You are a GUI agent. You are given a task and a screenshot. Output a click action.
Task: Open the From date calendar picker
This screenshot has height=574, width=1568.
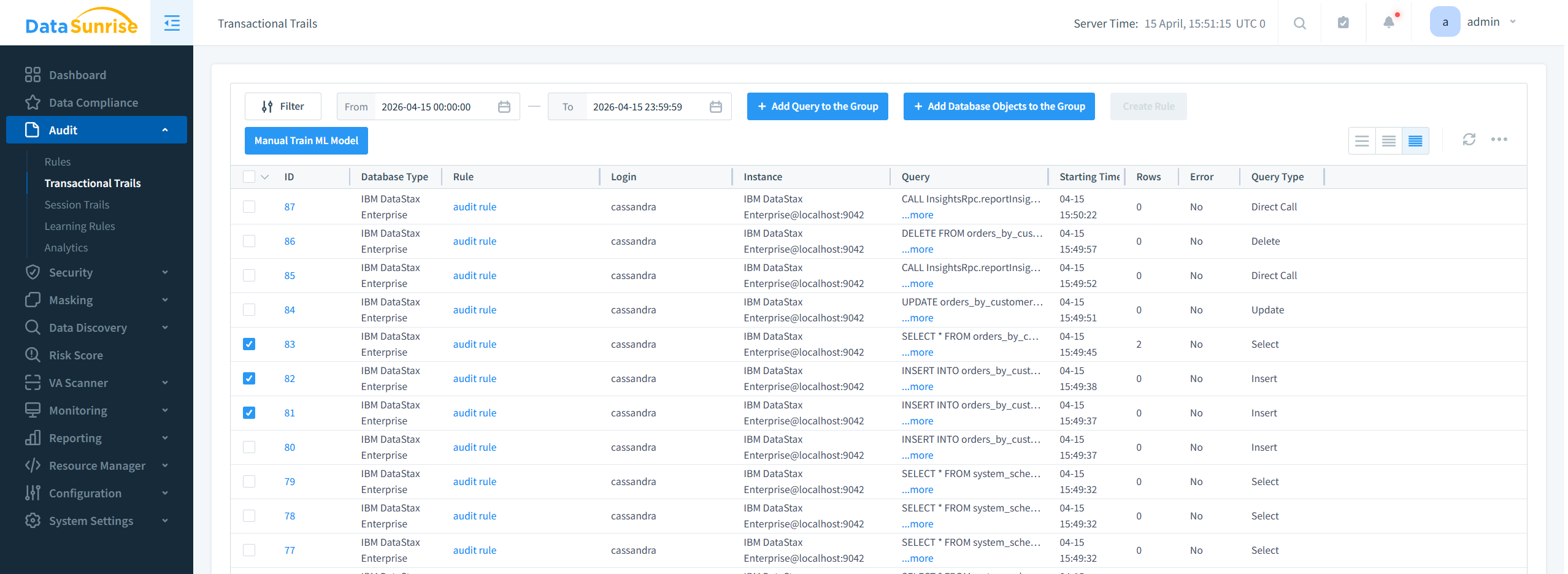[504, 106]
